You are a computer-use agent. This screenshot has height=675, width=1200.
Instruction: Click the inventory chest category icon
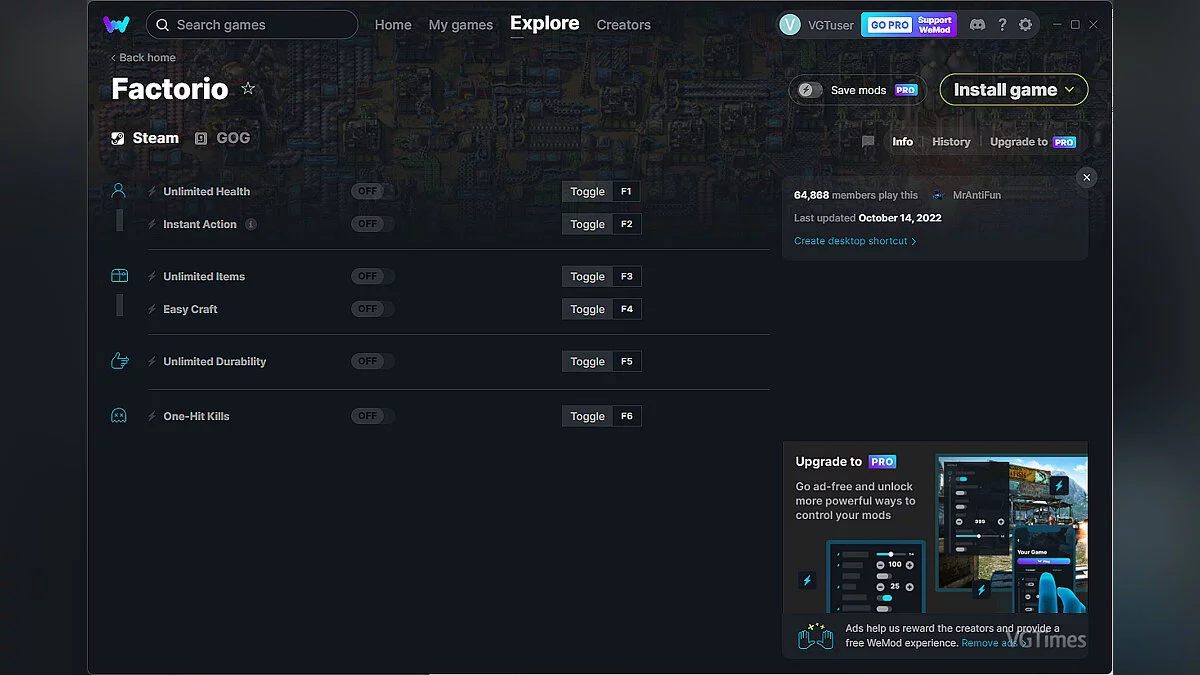(x=119, y=276)
